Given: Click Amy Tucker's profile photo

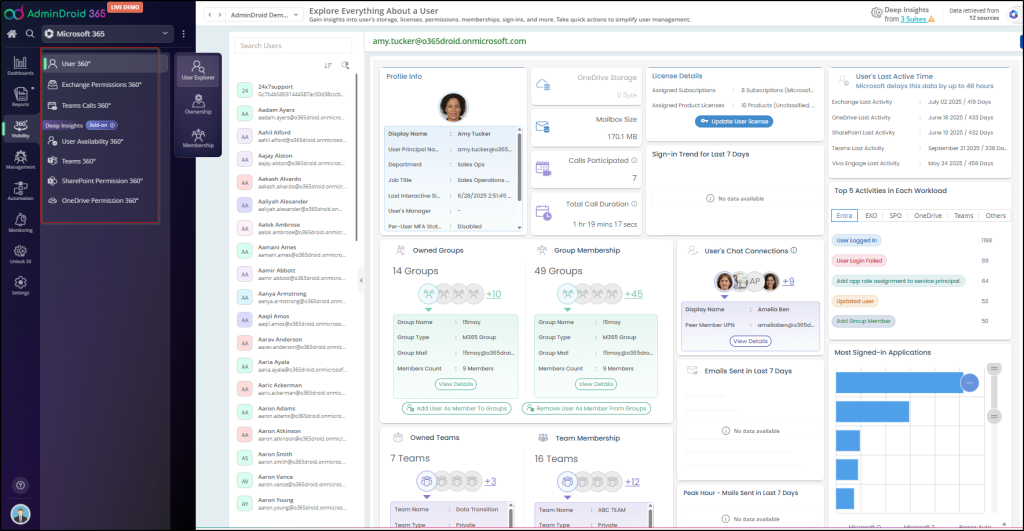Looking at the screenshot, I should coord(453,107).
